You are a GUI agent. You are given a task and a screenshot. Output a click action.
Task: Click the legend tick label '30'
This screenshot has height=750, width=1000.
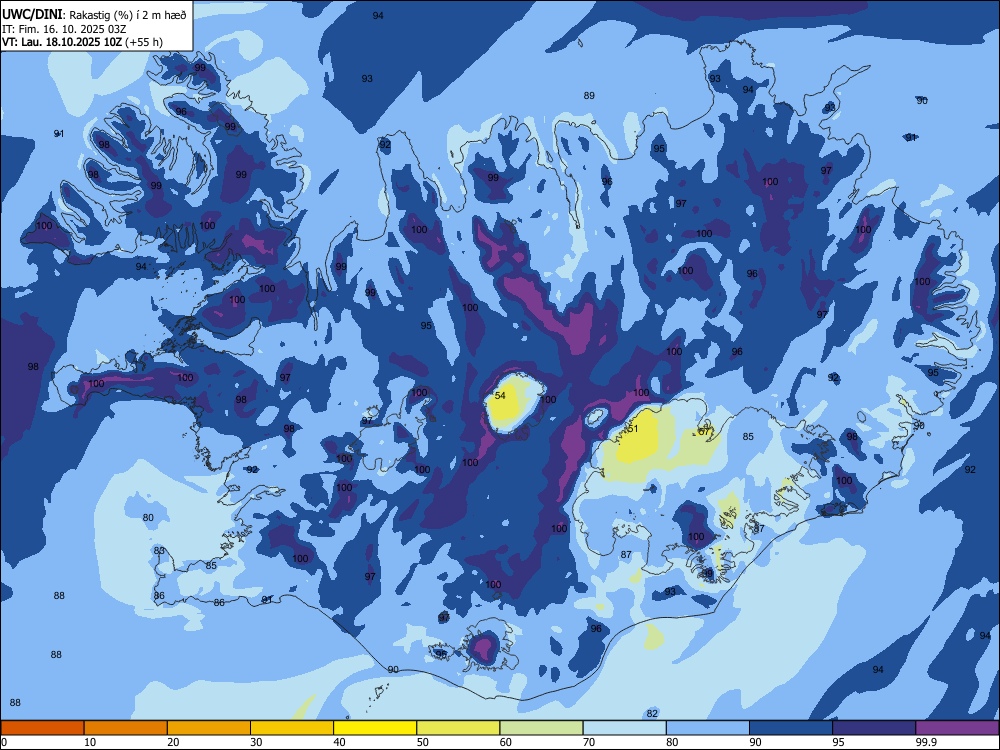256,742
